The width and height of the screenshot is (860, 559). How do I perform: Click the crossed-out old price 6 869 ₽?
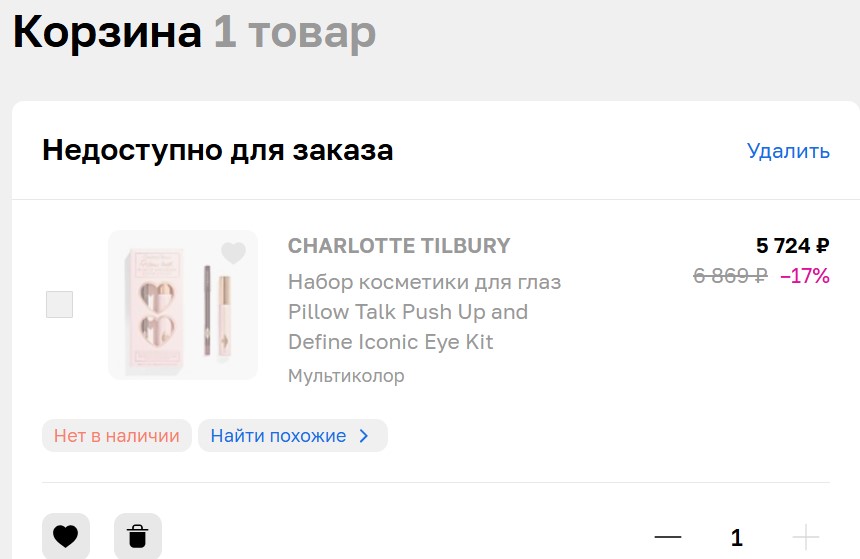coord(730,275)
